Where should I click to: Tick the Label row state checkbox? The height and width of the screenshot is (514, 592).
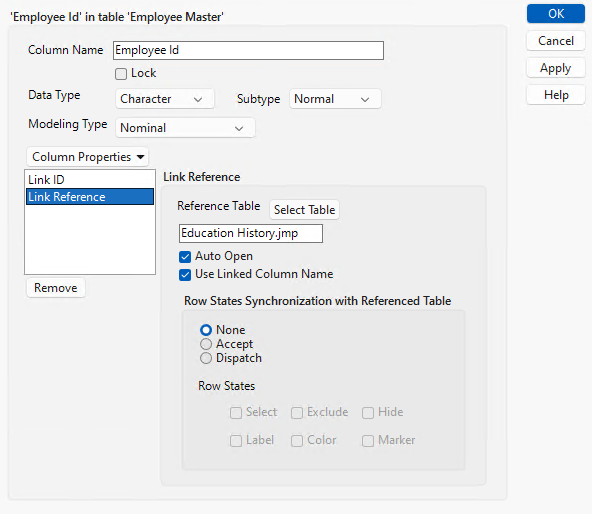236,441
